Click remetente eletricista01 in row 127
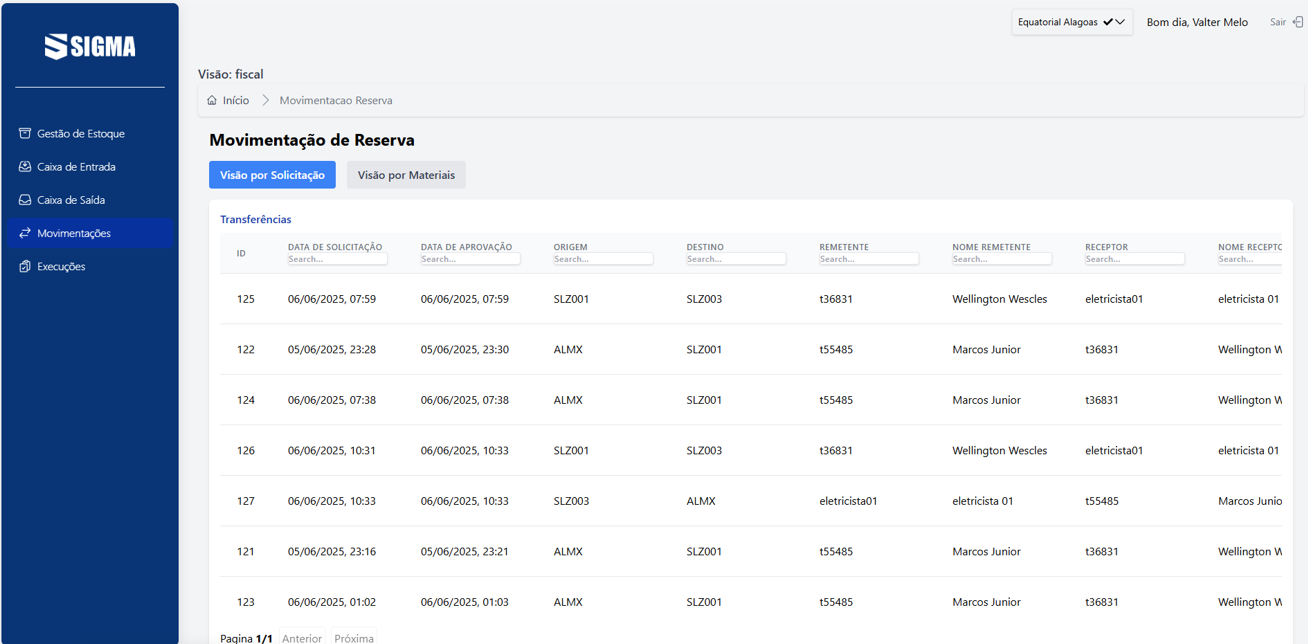 click(x=848, y=501)
